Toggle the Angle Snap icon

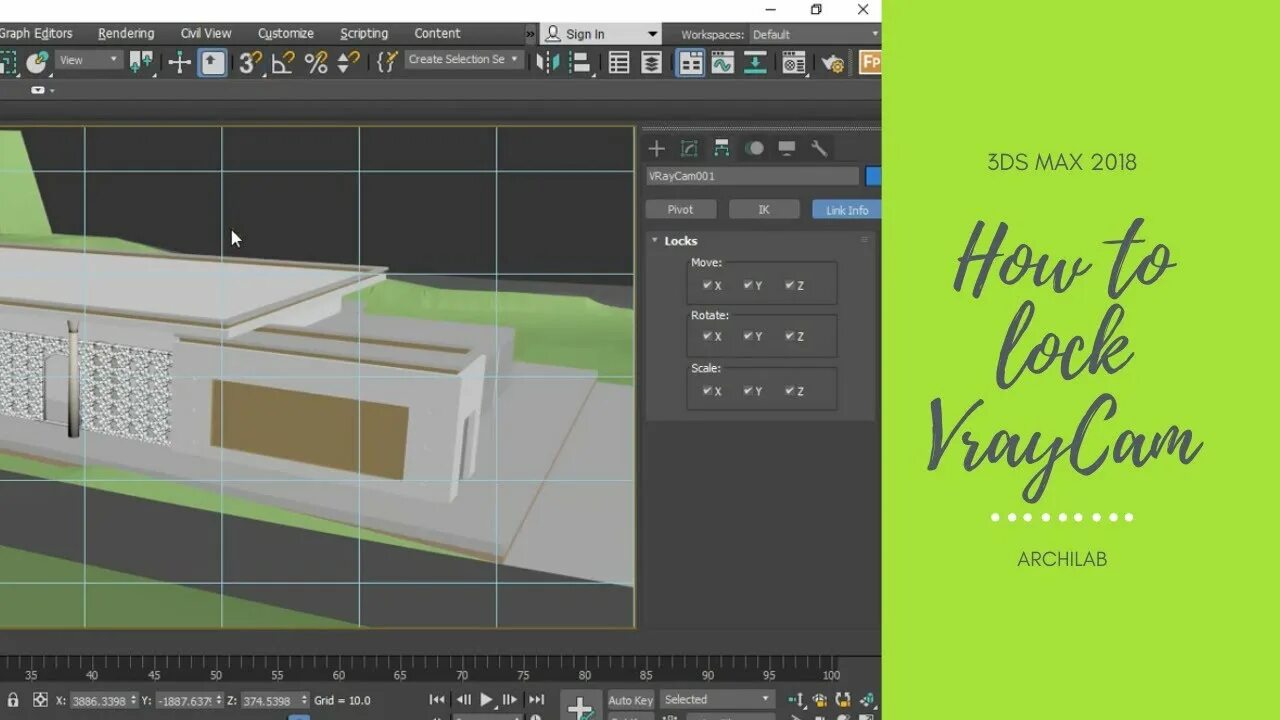283,63
